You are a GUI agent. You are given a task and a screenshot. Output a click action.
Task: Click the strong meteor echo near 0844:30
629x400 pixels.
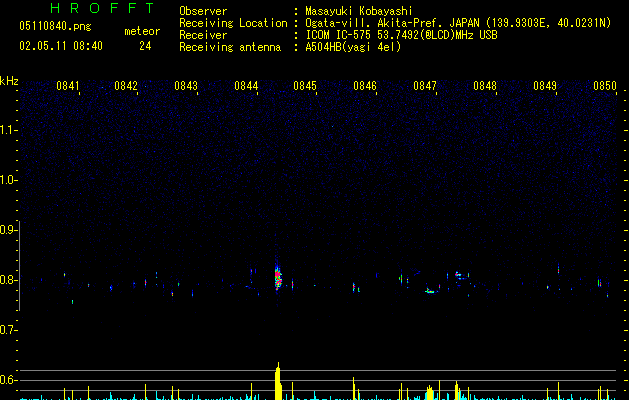[278, 276]
